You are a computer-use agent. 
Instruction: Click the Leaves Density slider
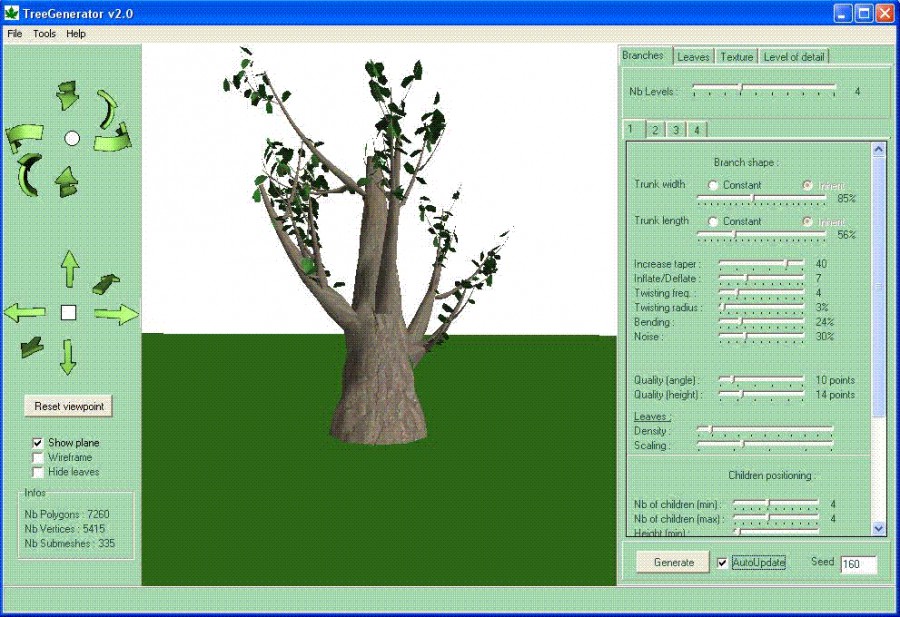(x=765, y=430)
